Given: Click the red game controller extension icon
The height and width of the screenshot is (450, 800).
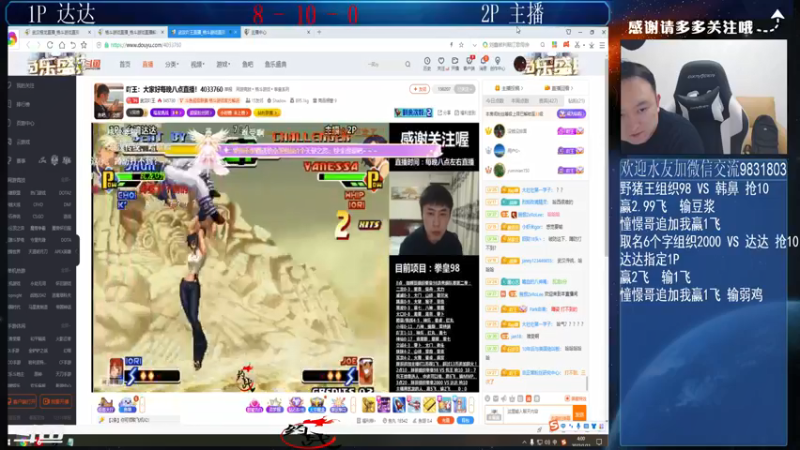Looking at the screenshot, I should click(566, 45).
